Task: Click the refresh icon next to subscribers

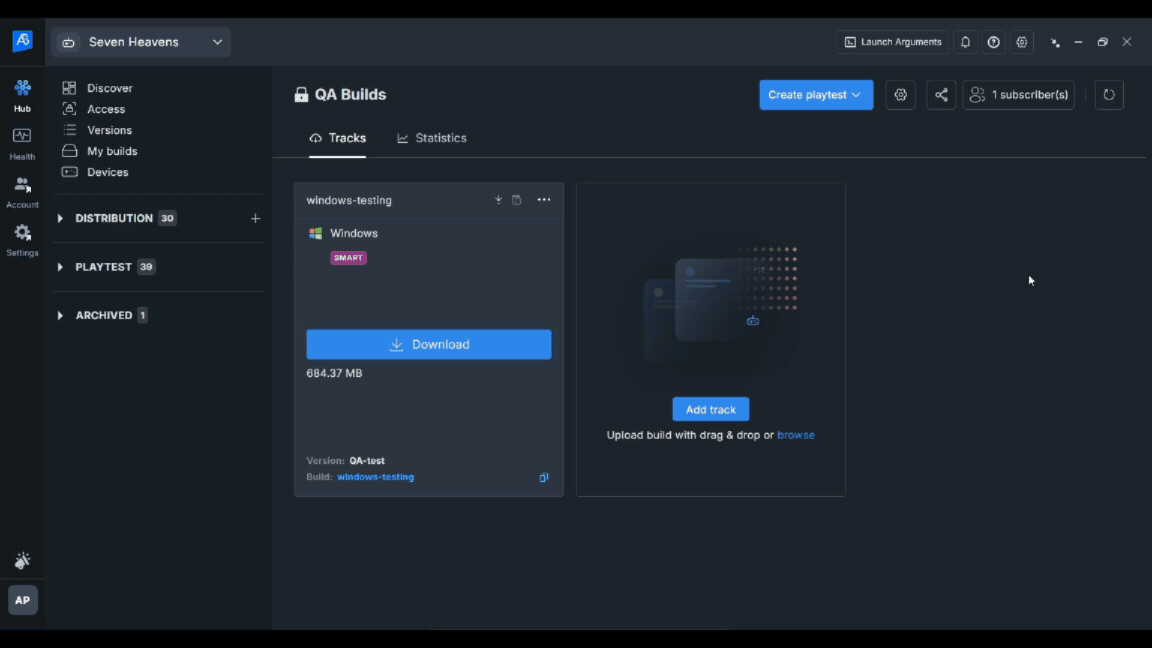Action: click(1109, 95)
